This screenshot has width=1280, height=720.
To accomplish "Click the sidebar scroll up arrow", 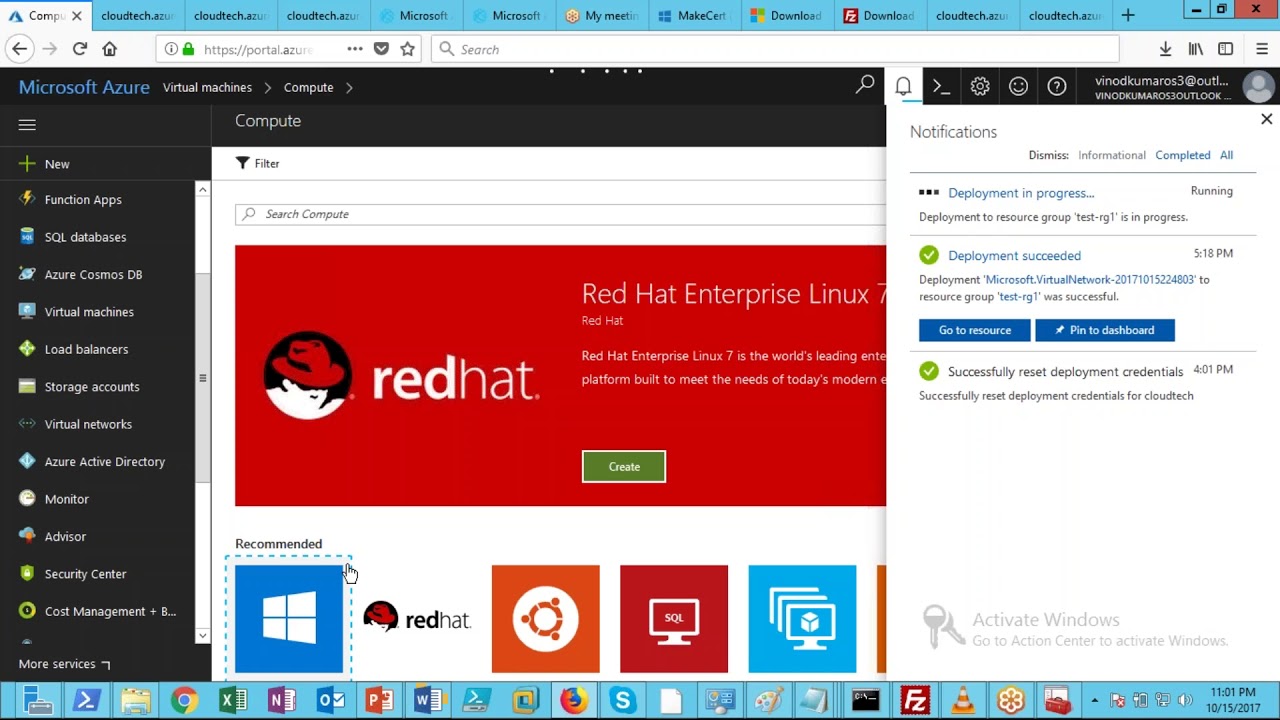I will pos(202,189).
